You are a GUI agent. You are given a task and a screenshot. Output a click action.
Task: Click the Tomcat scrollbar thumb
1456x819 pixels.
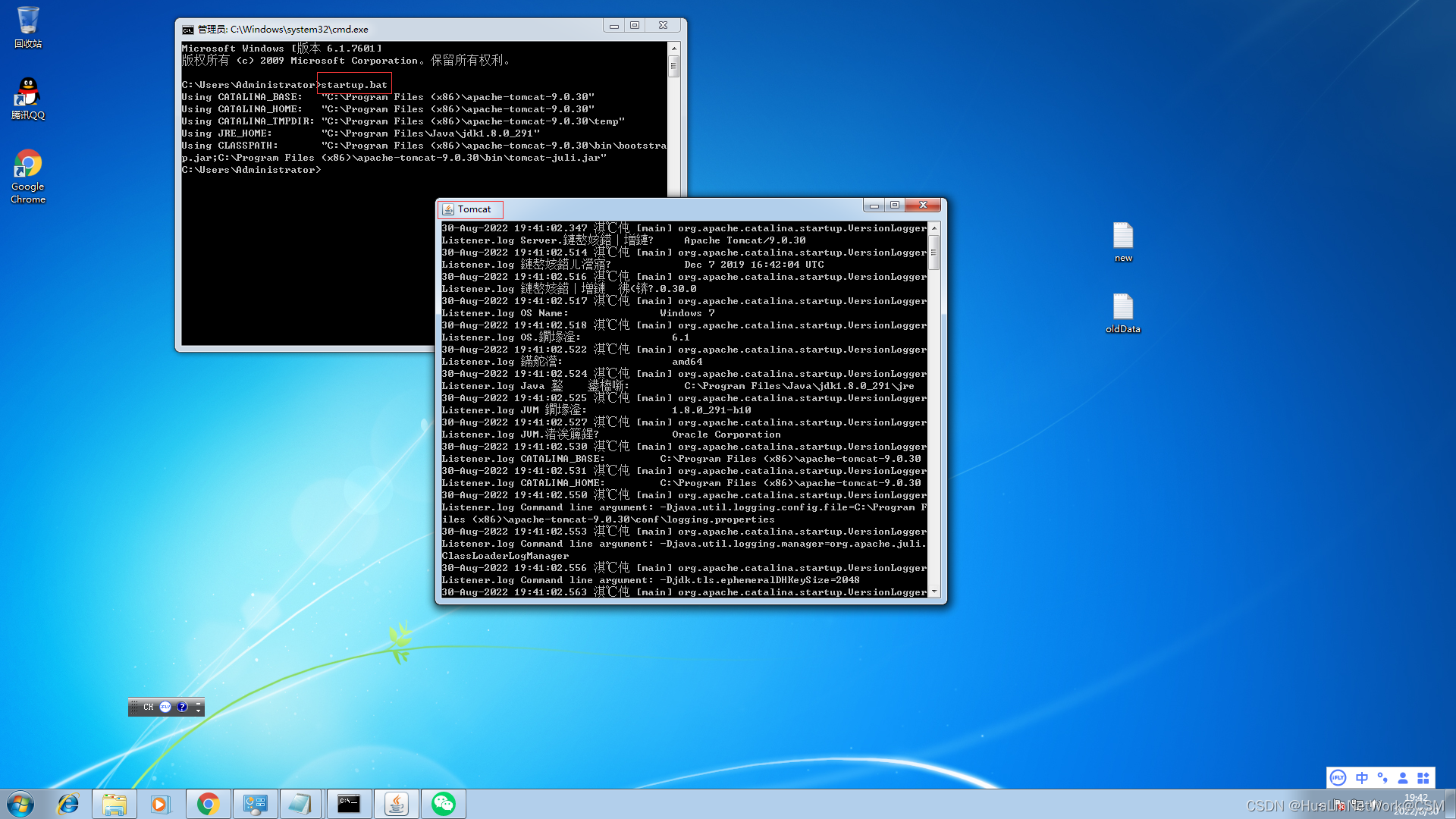(x=934, y=253)
